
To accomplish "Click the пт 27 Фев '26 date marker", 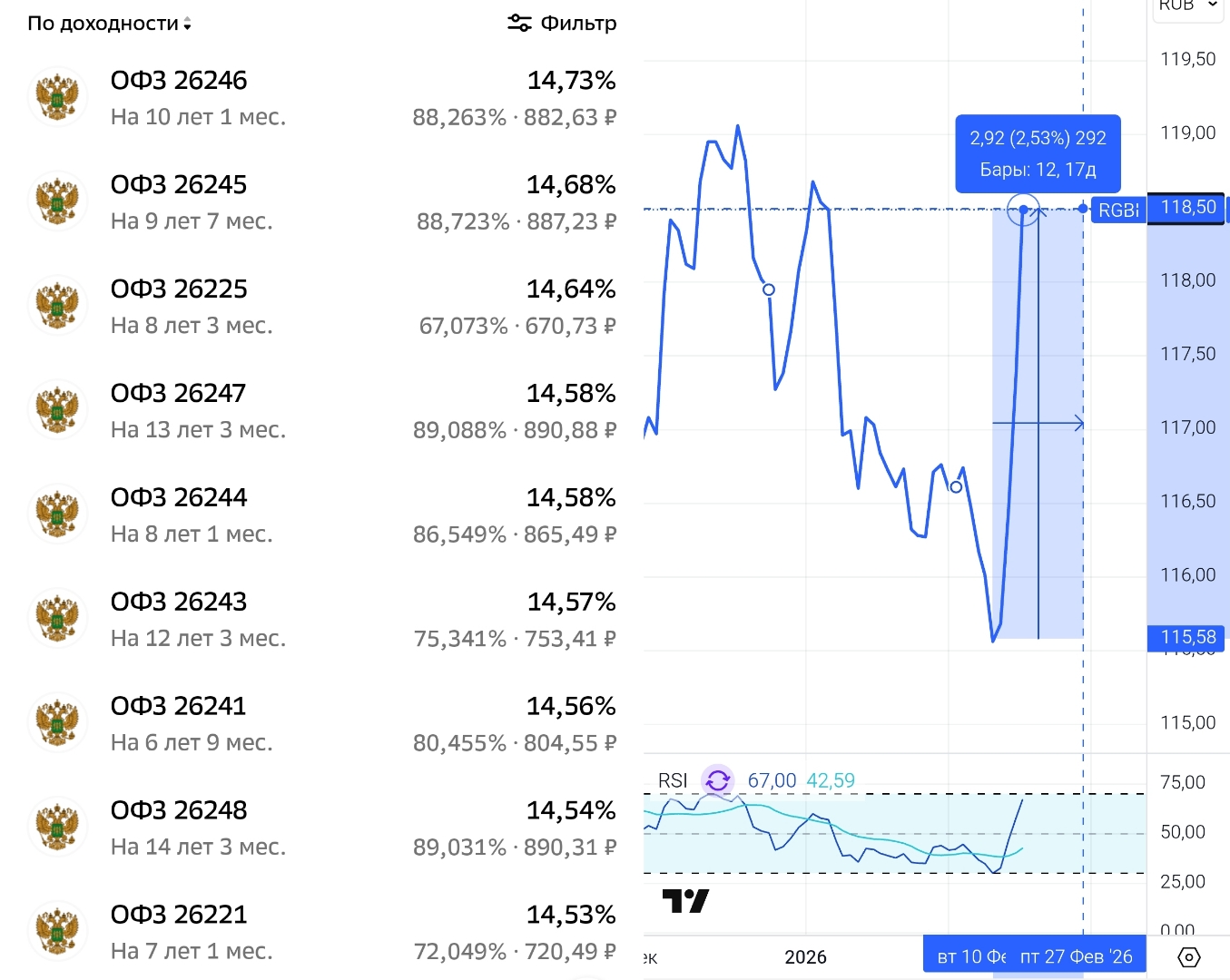I will tap(1077, 957).
